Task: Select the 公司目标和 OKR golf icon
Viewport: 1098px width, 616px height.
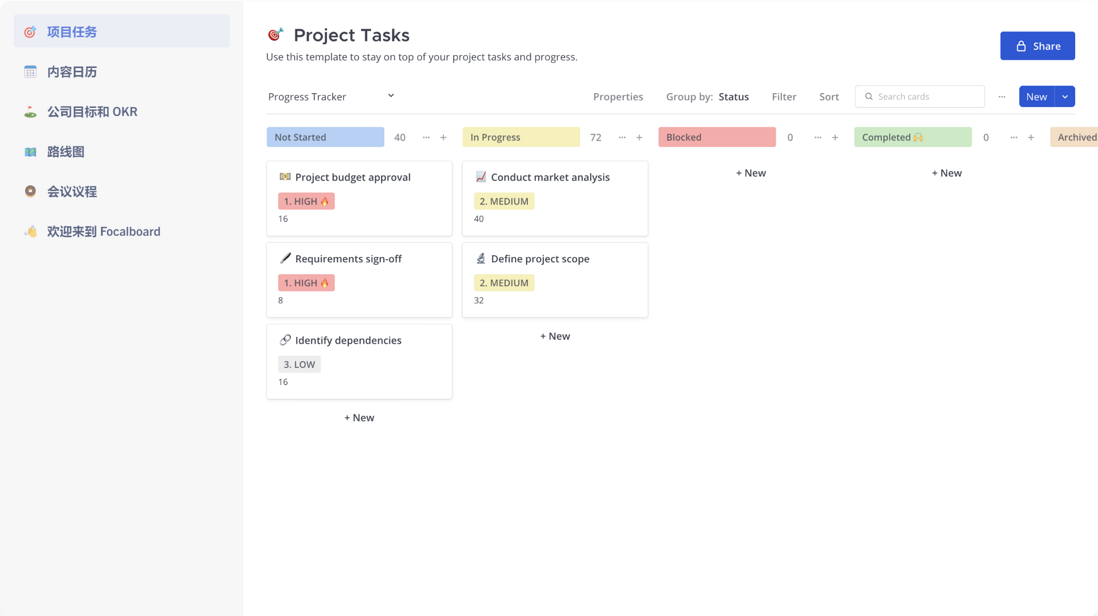Action: pyautogui.click(x=30, y=111)
